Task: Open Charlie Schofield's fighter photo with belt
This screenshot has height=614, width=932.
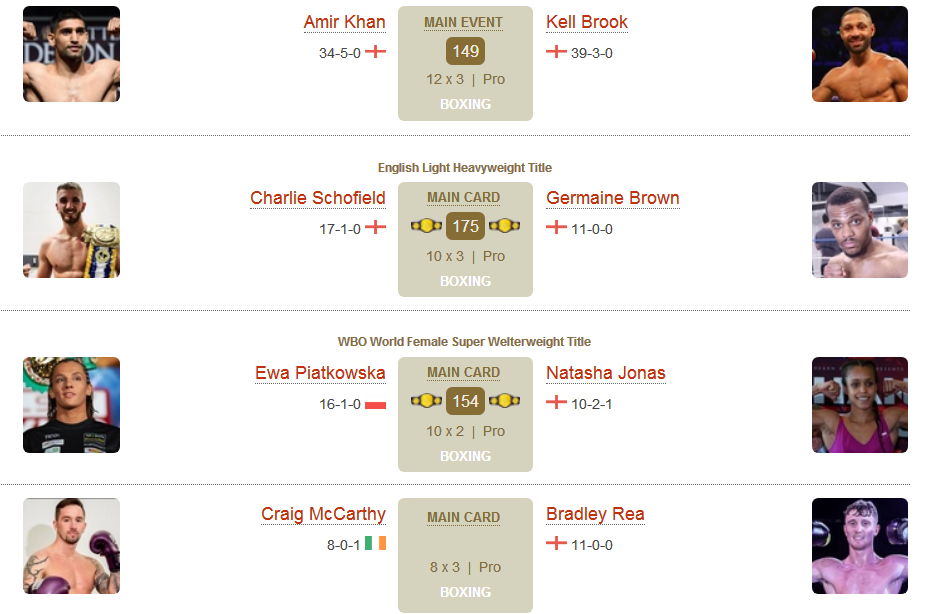Action: (x=71, y=230)
